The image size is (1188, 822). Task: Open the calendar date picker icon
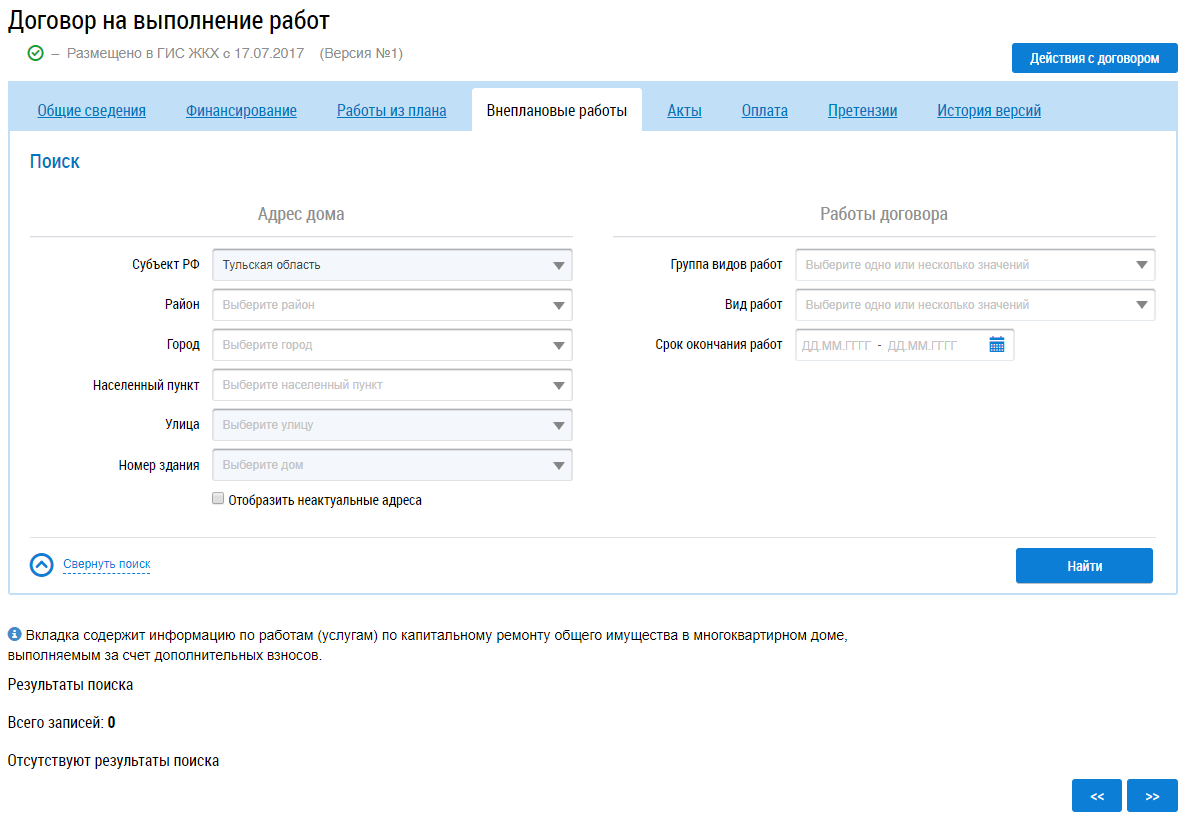996,345
